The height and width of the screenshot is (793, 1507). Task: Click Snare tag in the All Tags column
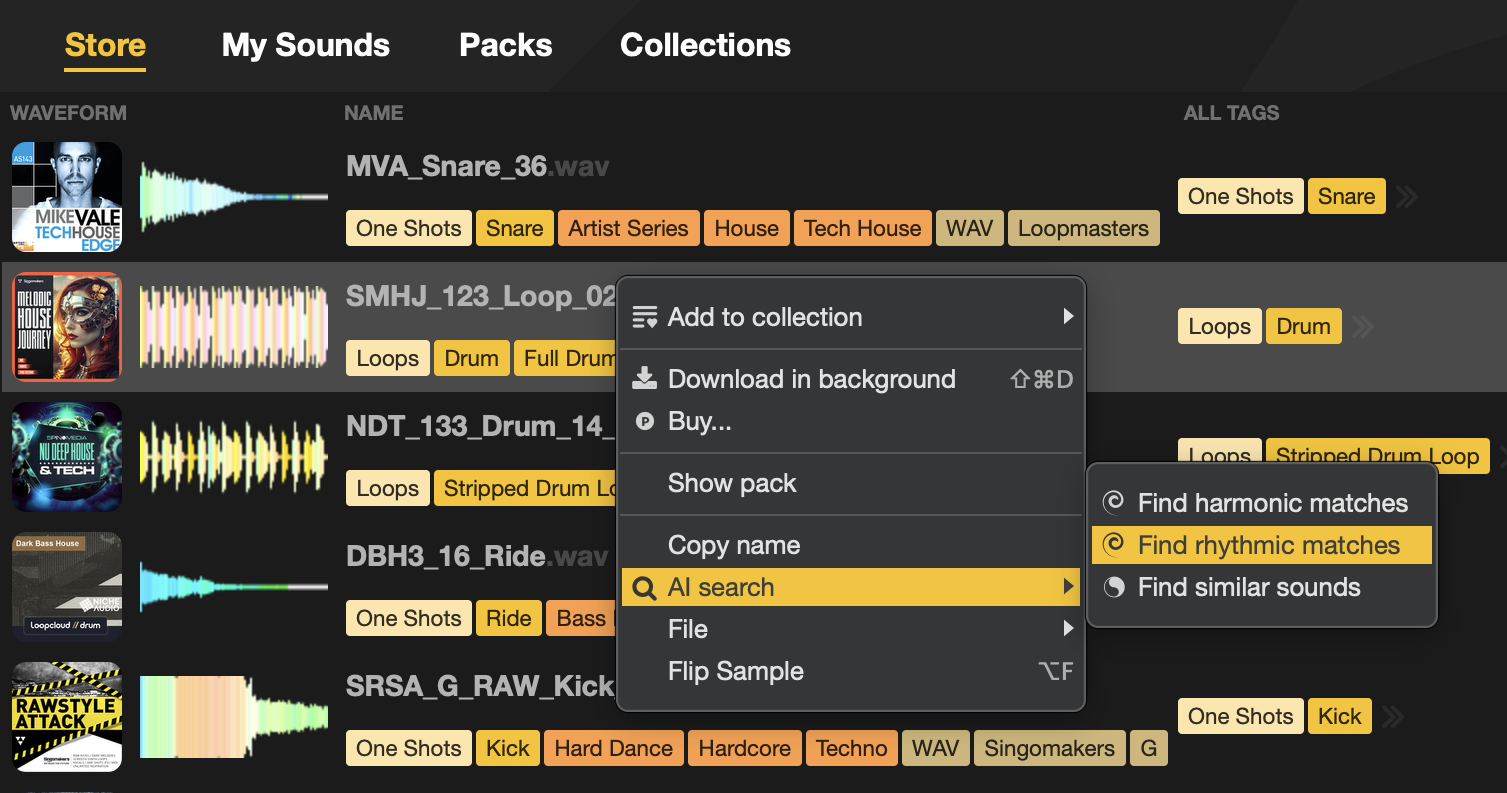pyautogui.click(x=1346, y=196)
